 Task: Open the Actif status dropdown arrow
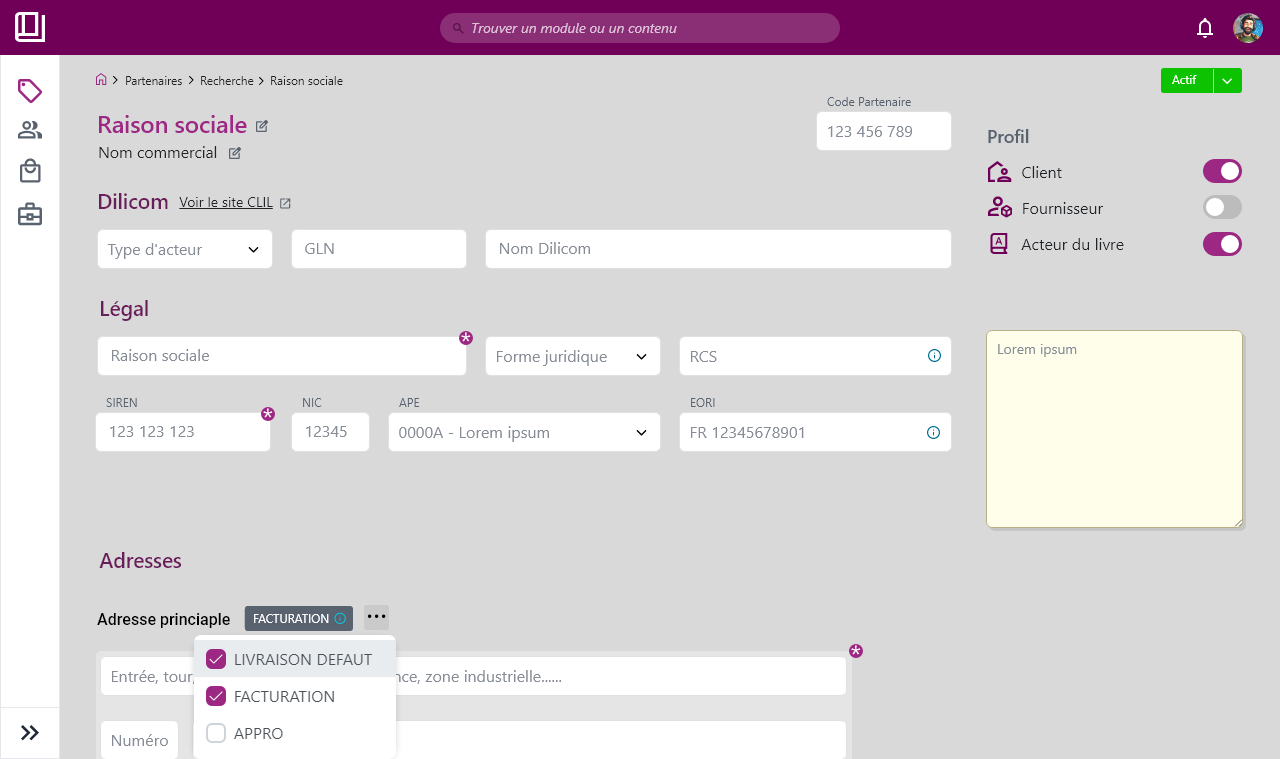point(1228,81)
